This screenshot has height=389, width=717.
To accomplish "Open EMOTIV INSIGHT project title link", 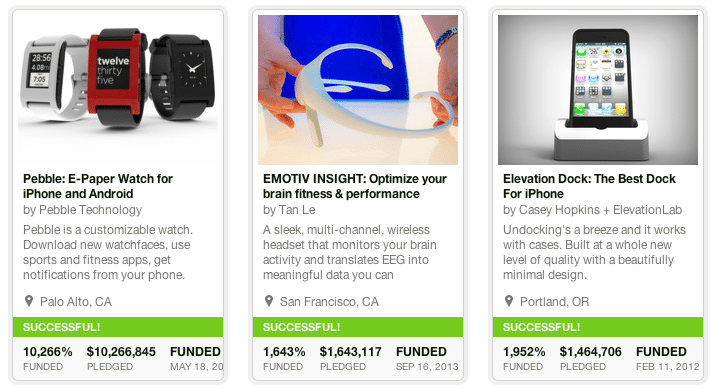I will tap(354, 186).
